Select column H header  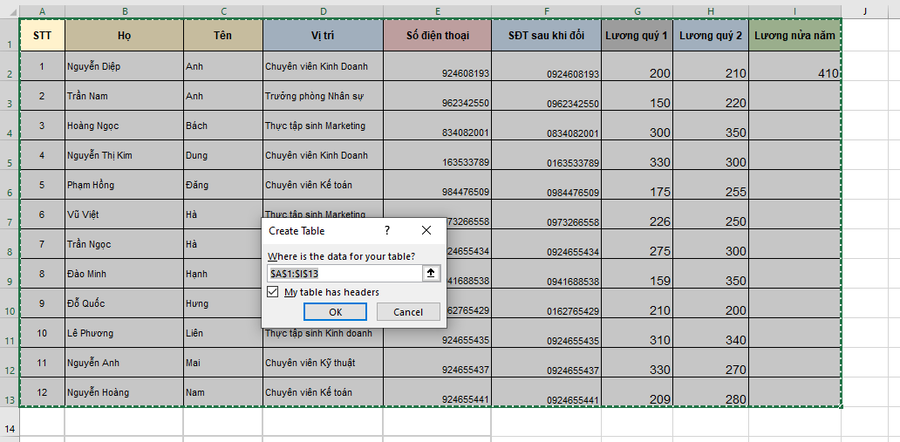(711, 11)
